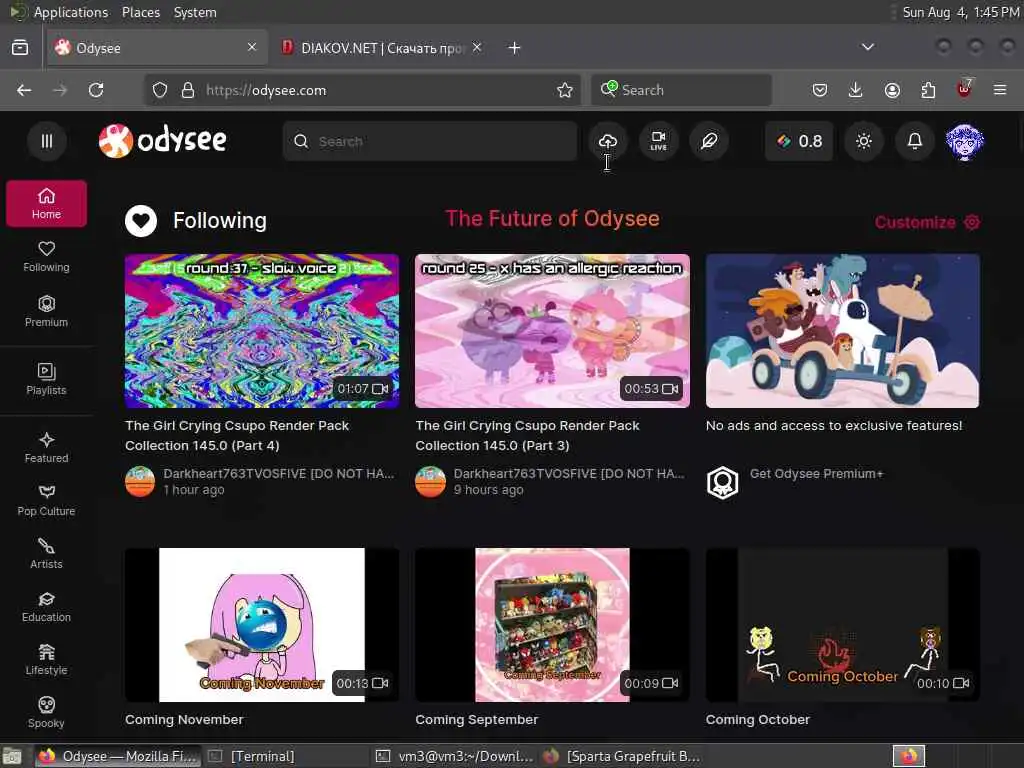Open the Firefox View icon
Image resolution: width=1024 pixels, height=768 pixels.
20,47
